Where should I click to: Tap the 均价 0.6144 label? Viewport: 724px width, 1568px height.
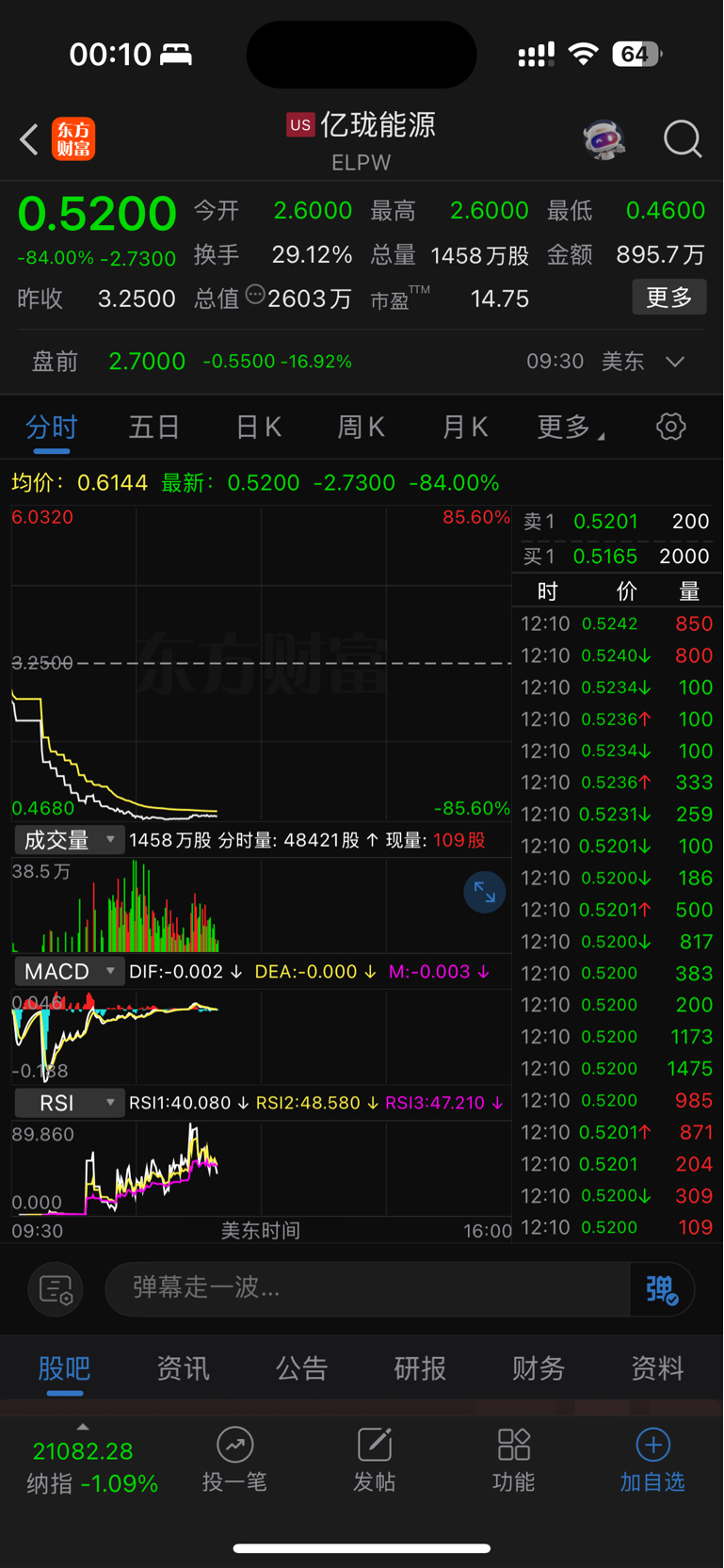[x=80, y=483]
